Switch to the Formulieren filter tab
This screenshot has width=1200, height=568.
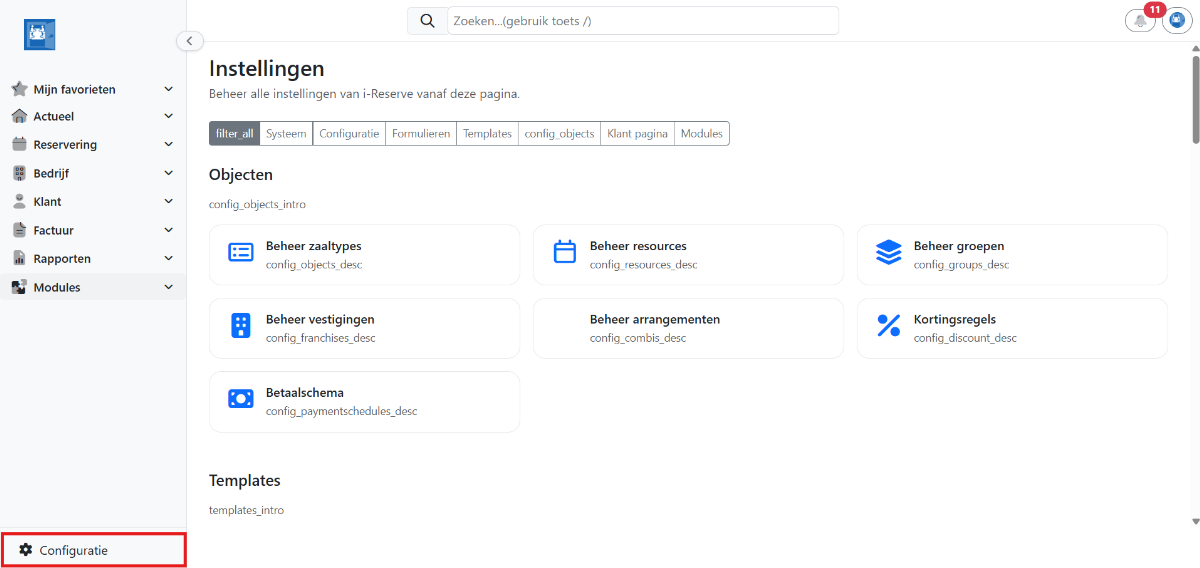[421, 134]
